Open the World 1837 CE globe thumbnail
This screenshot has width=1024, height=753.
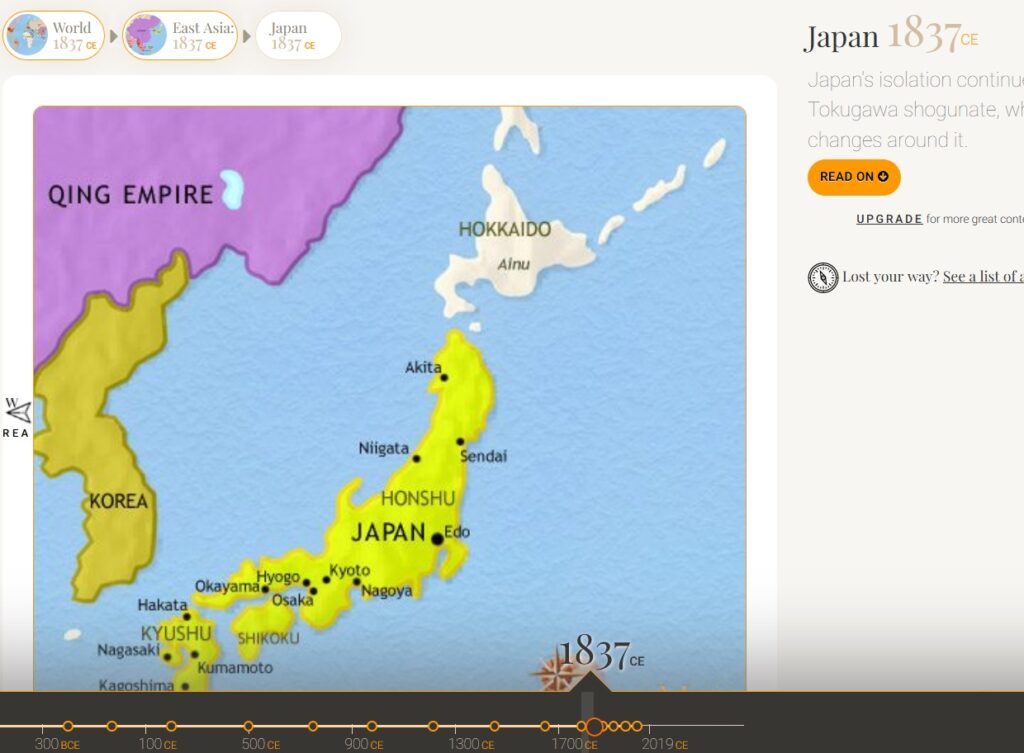pos(26,36)
